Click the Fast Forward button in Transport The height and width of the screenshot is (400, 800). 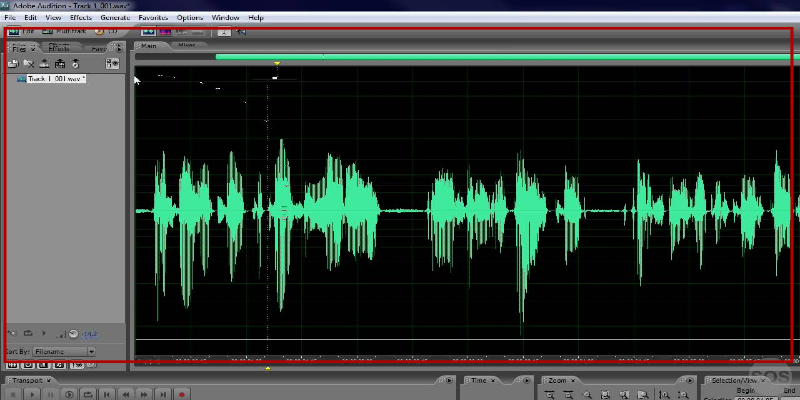tap(144, 395)
